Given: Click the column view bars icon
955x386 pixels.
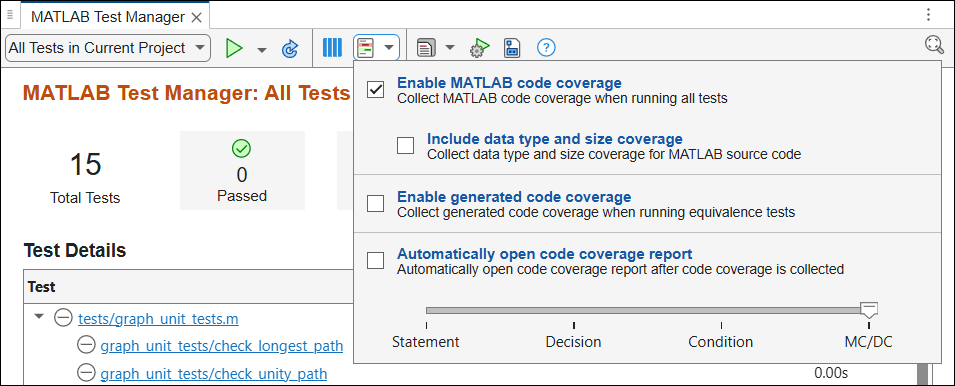Looking at the screenshot, I should pos(332,47).
